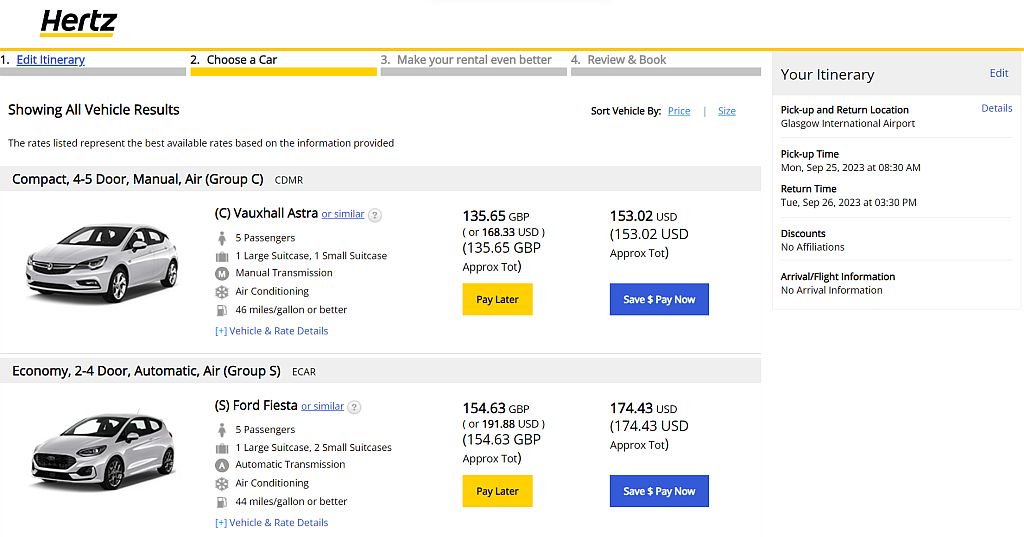
Task: Click fuel economy icon for Vauxhall Astra
Action: coord(222,310)
